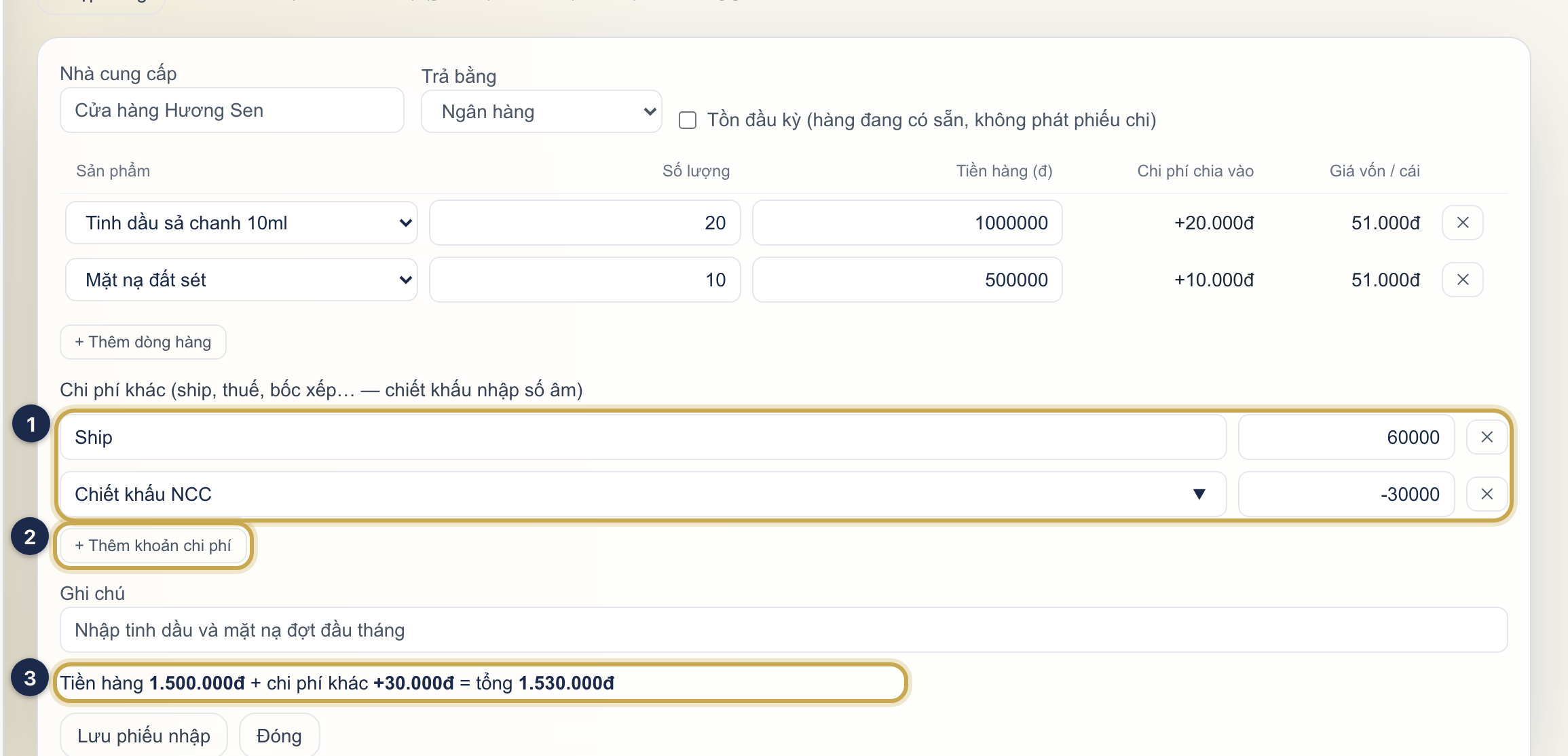Expand the Mặt nạ đất sét product selector
The width and height of the screenshot is (1568, 756).
click(242, 280)
